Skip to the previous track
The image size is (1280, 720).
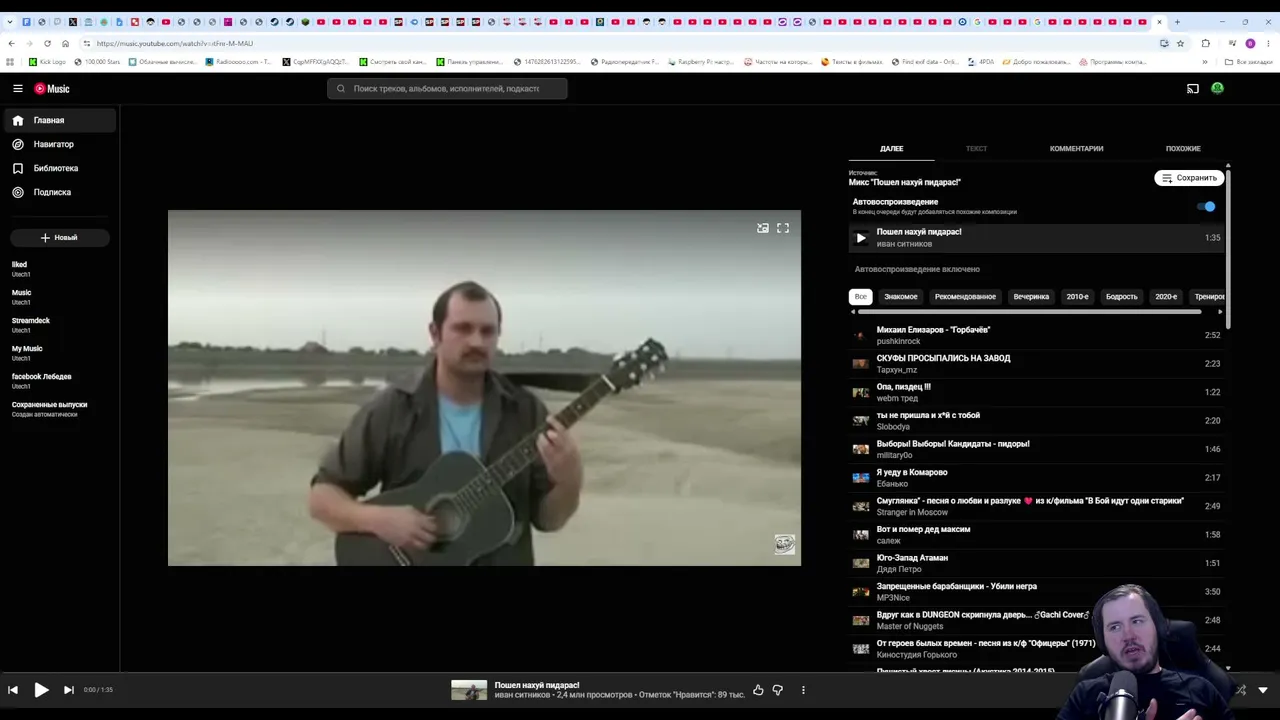(13, 690)
